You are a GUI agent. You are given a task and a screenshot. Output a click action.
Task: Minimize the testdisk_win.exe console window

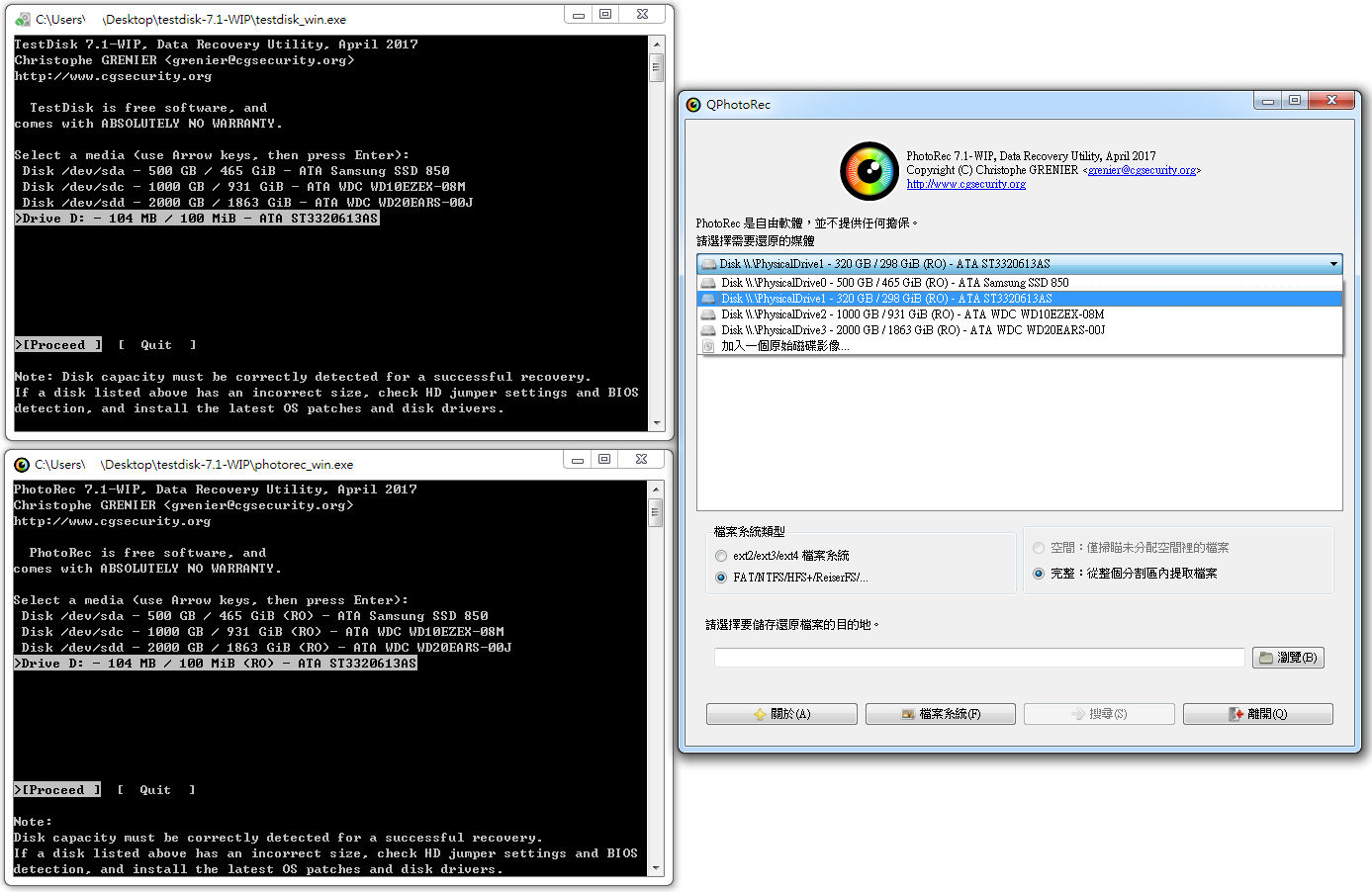(579, 15)
